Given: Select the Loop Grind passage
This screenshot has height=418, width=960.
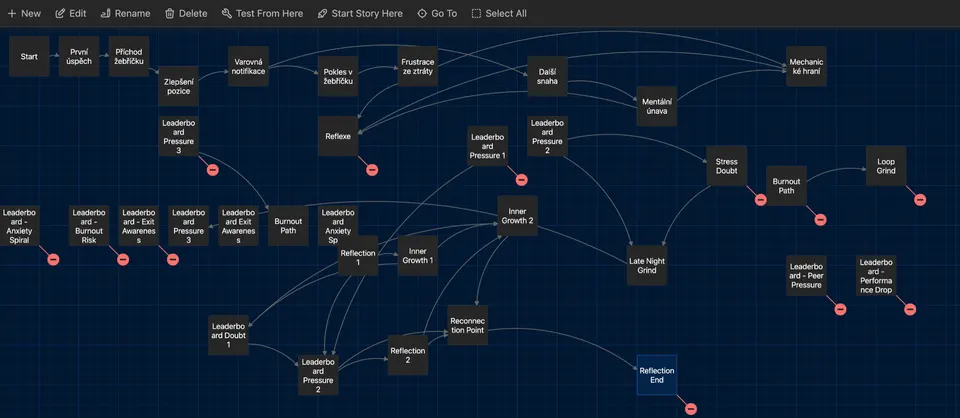Looking at the screenshot, I should point(886,166).
